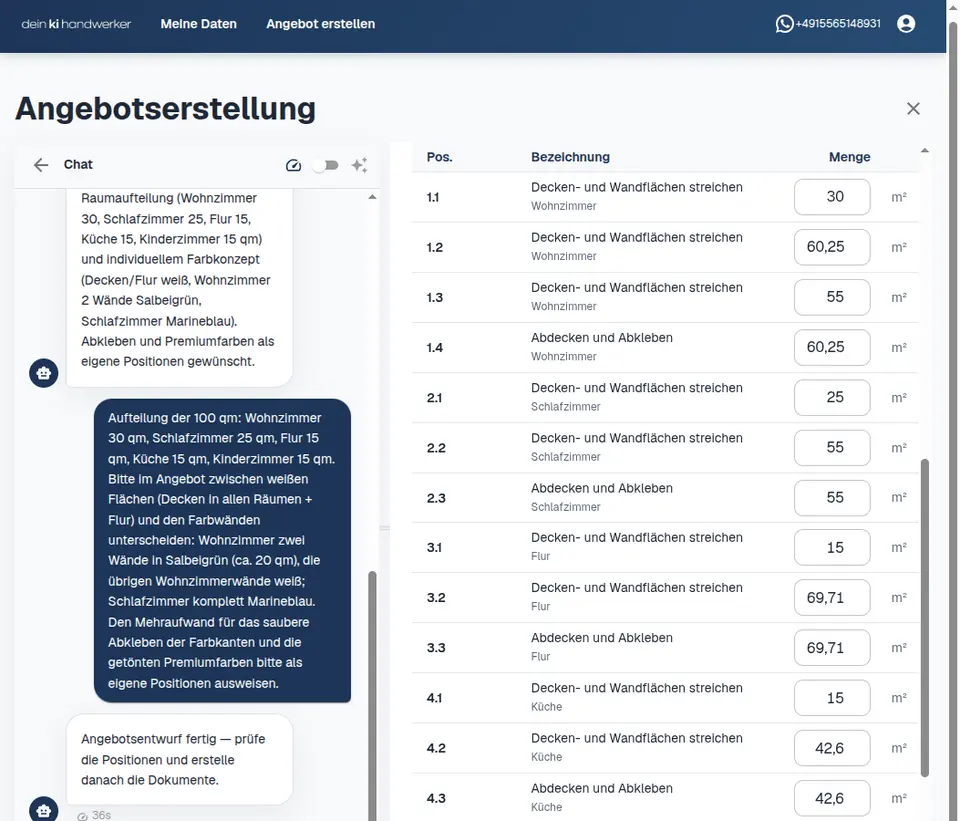This screenshot has width=960, height=821.
Task: Click Wohnzimmer label in row 1.3
Action: (x=563, y=306)
